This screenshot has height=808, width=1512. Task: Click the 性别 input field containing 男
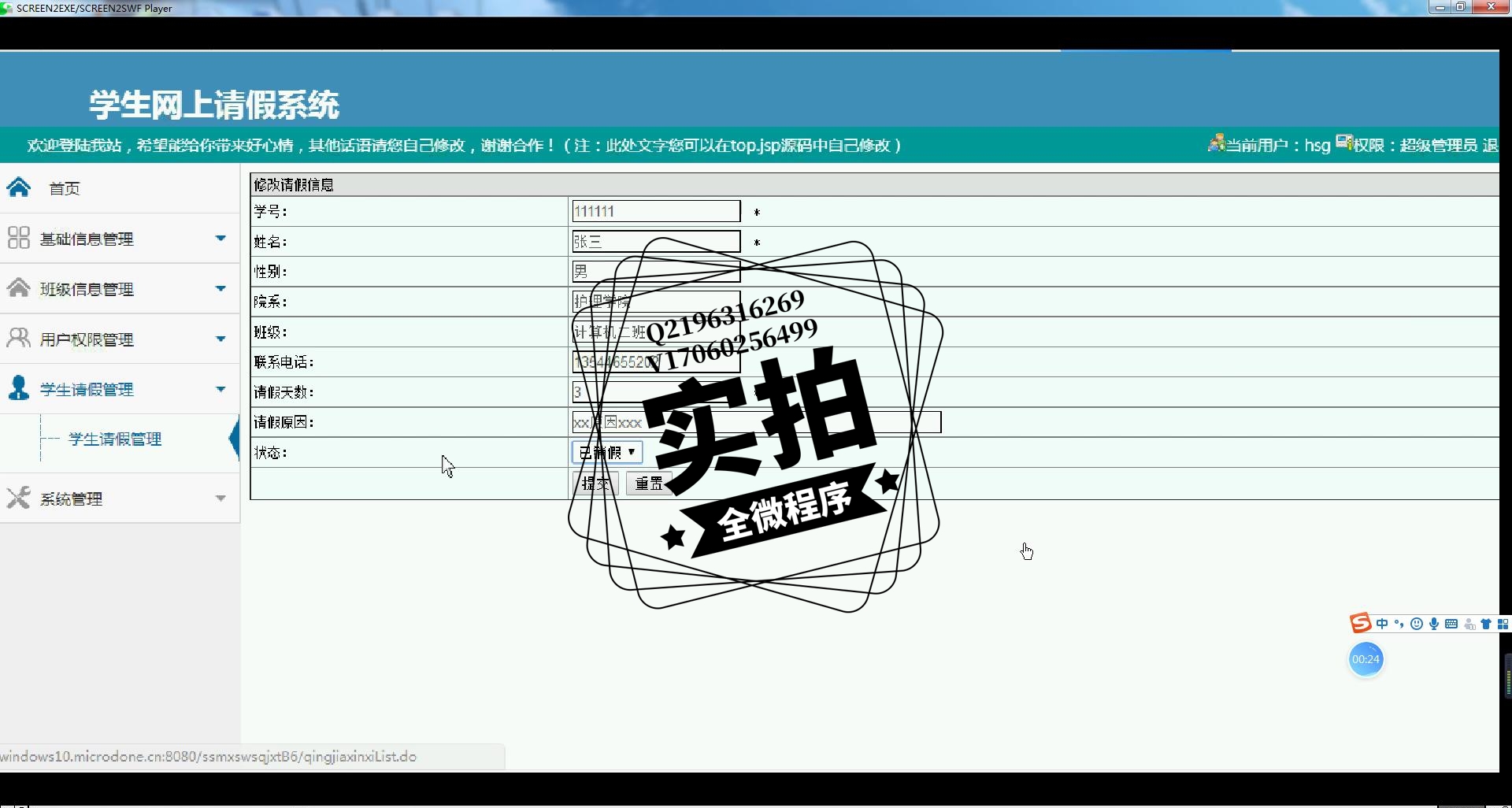(656, 272)
